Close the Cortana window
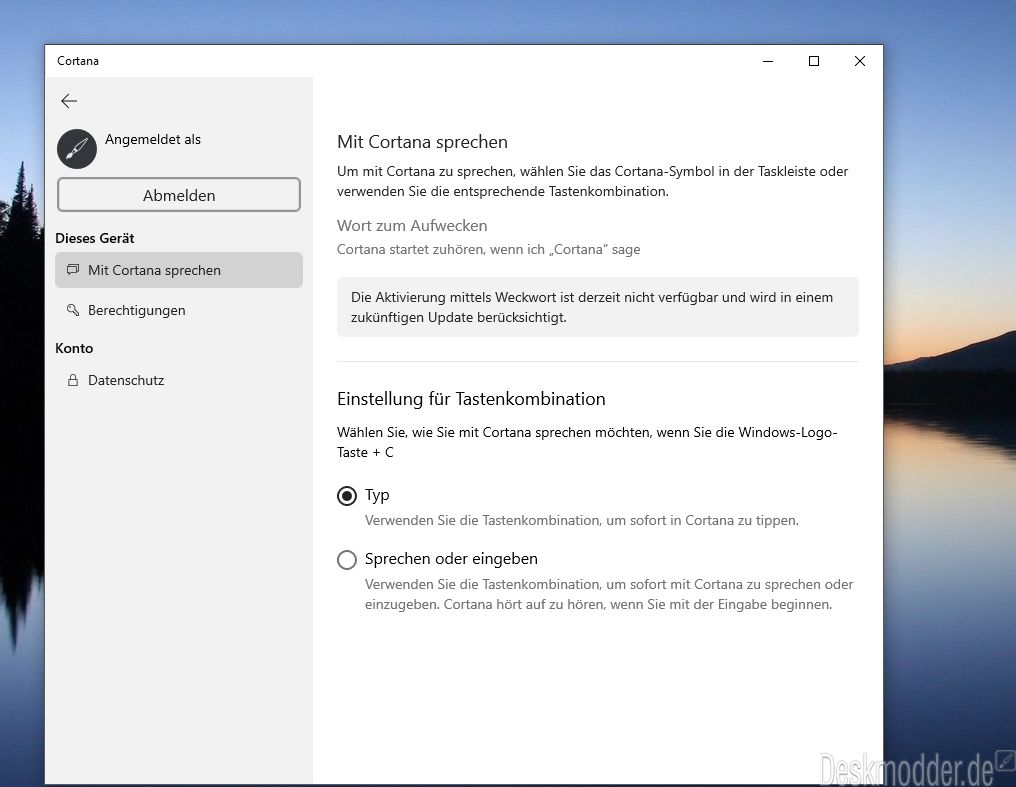This screenshot has width=1016, height=787. coord(860,61)
